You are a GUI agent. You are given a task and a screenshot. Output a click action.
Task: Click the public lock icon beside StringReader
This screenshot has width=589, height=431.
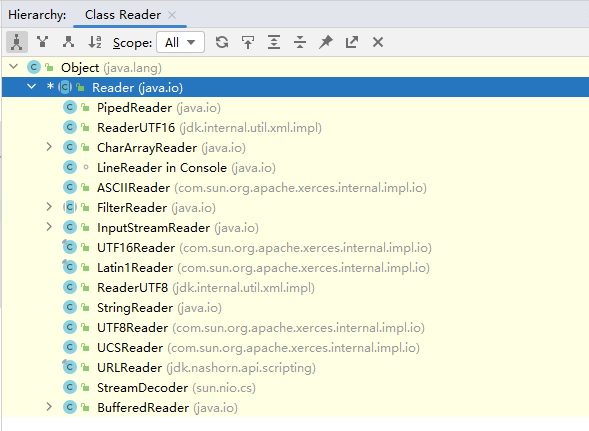pos(86,308)
